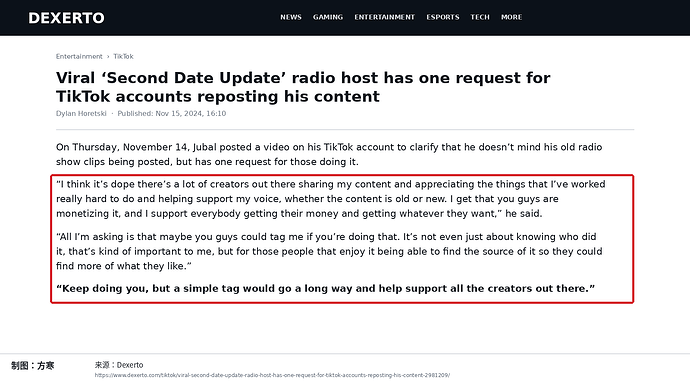
Task: Click the Entertainment breadcrumb
Action: 79,56
